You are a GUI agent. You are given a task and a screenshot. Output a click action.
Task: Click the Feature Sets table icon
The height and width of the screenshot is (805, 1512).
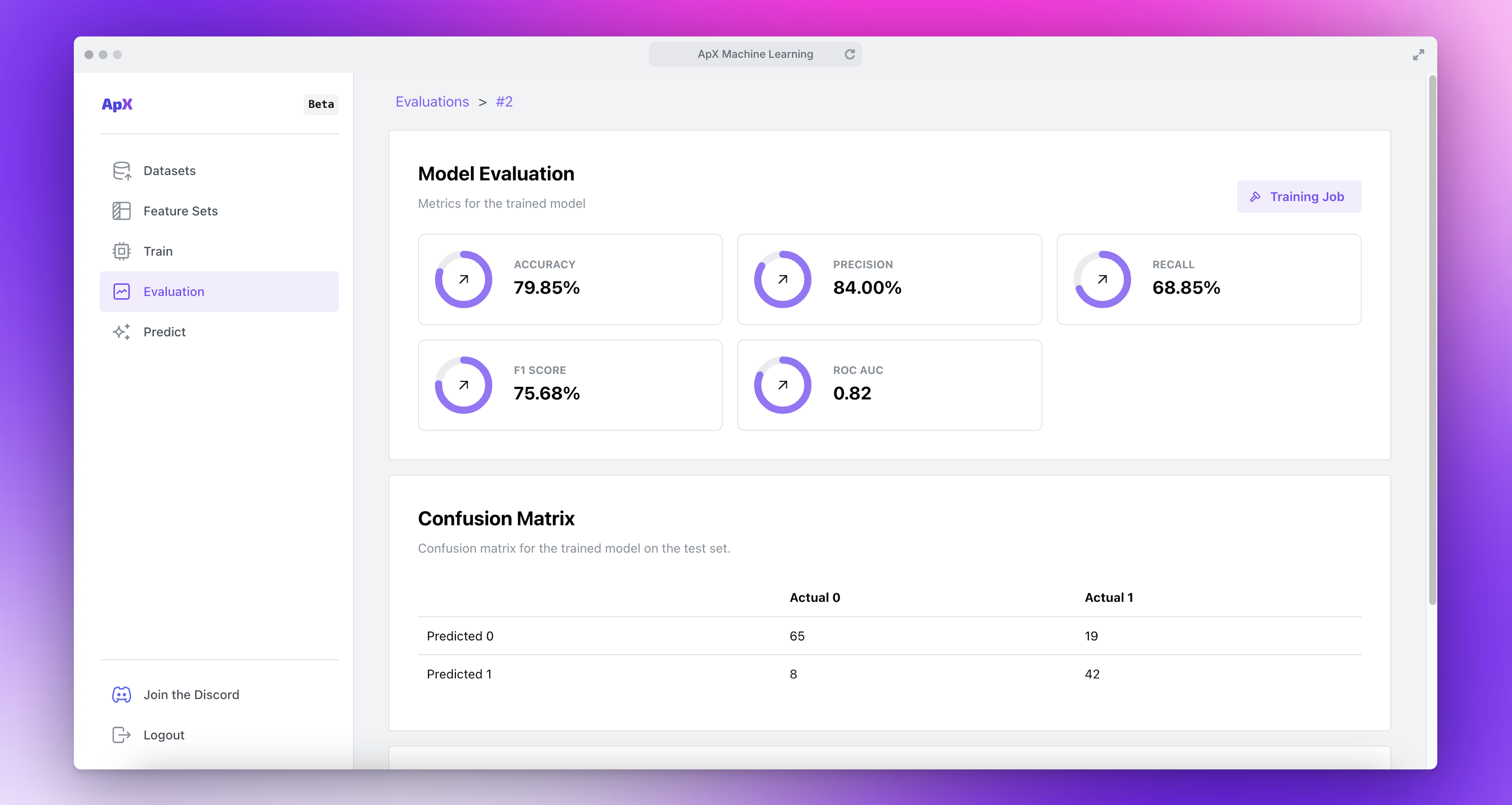click(121, 211)
